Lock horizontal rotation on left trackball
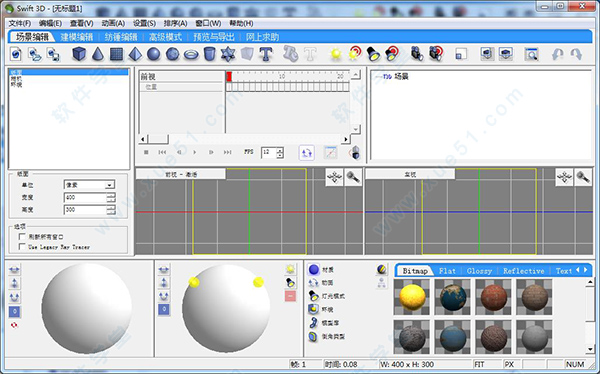 pos(15,270)
